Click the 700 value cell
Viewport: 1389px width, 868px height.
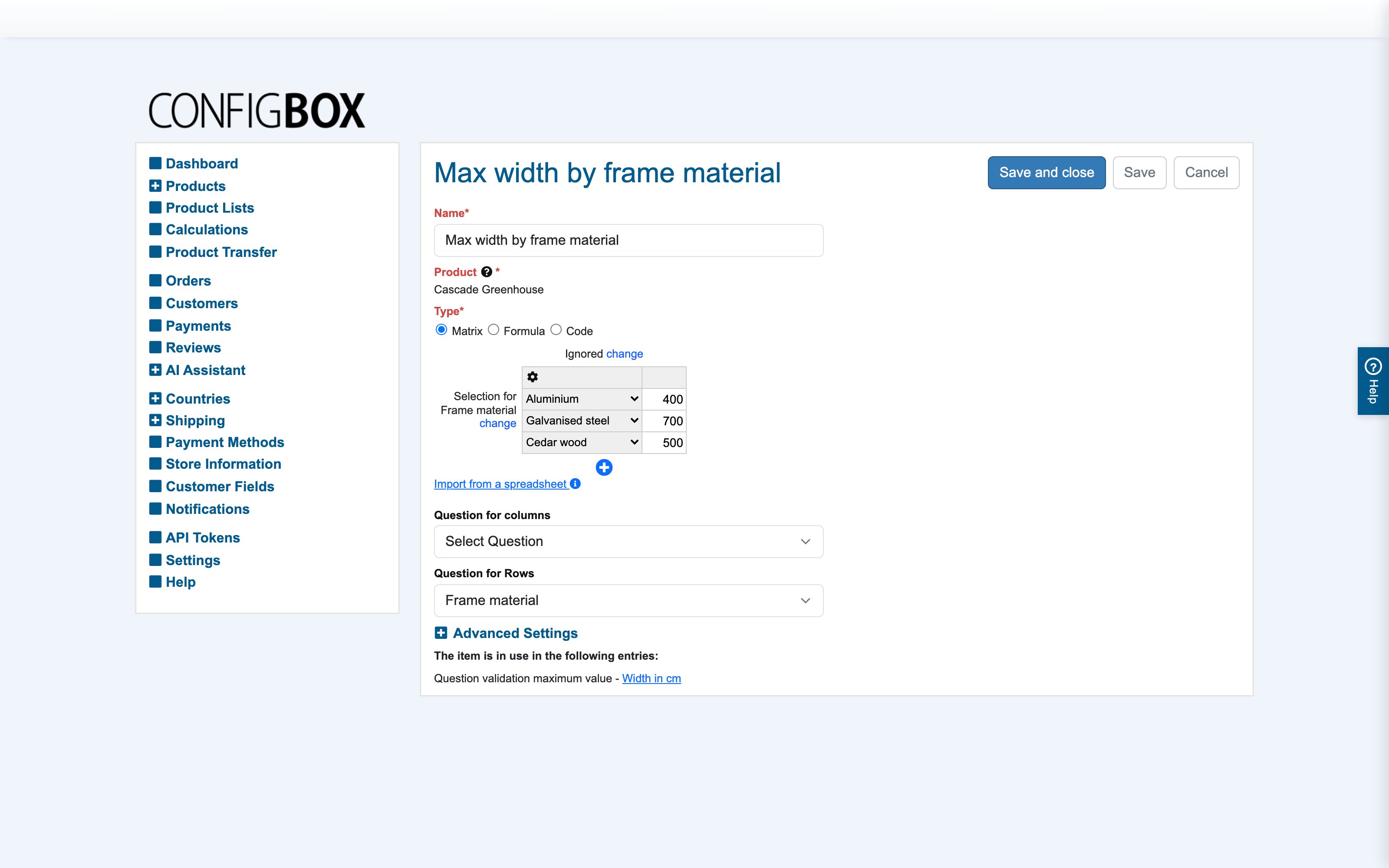[664, 421]
